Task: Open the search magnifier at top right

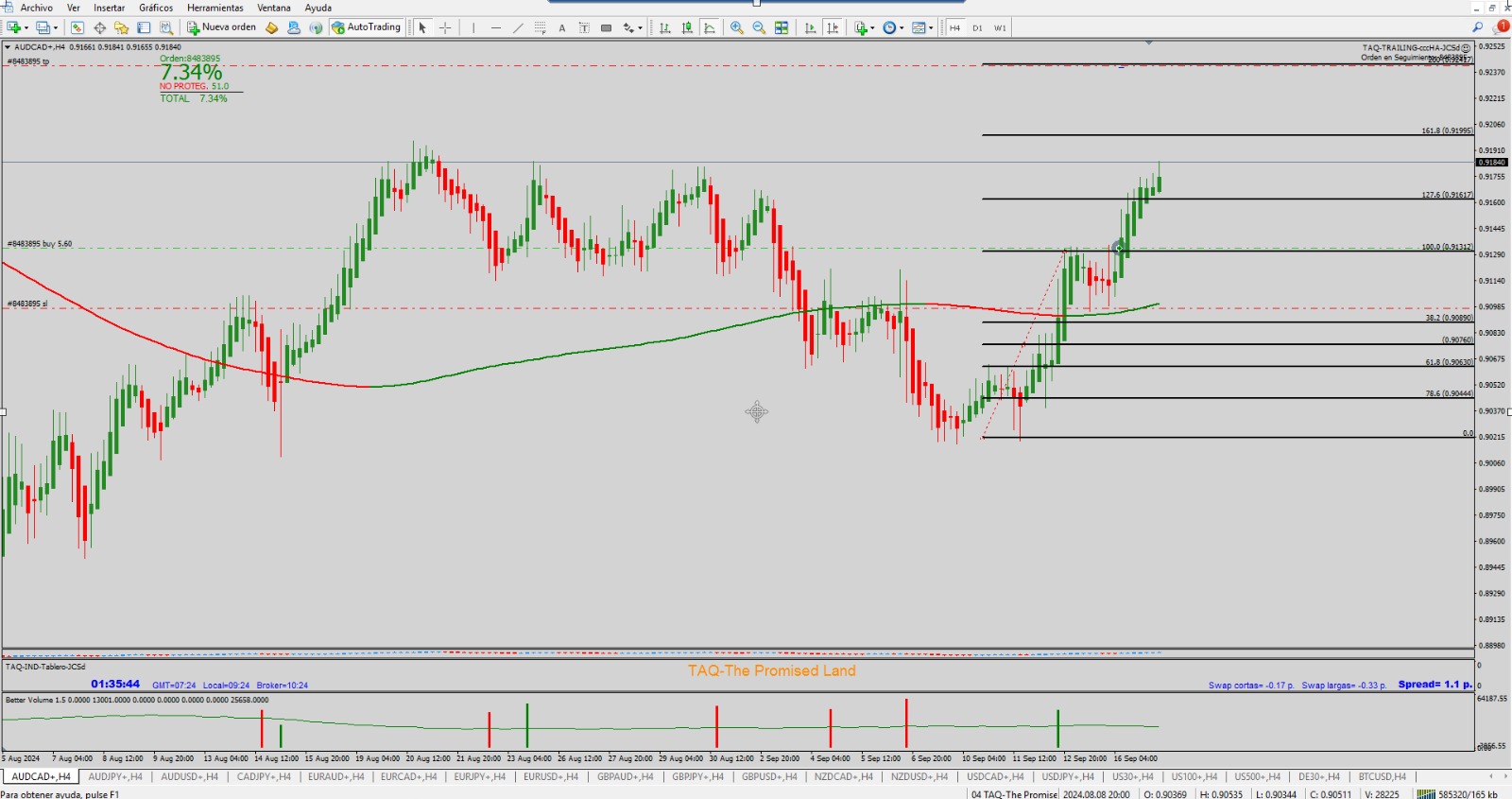Action: (1478, 27)
